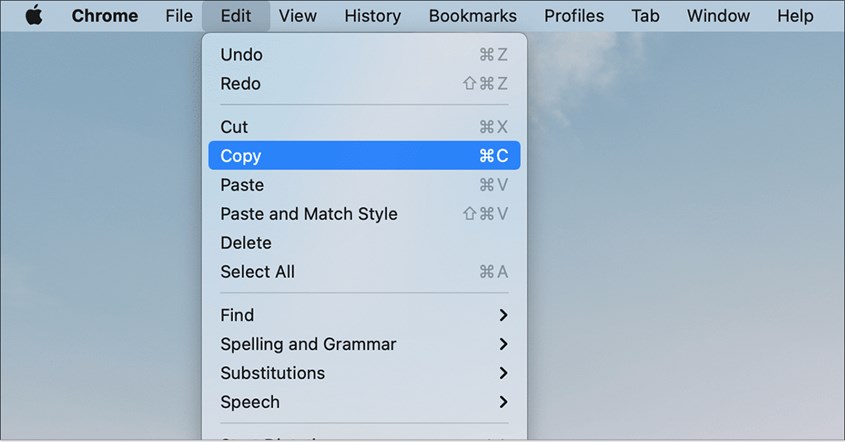
Task: Expand the Find submenu
Action: (x=364, y=315)
